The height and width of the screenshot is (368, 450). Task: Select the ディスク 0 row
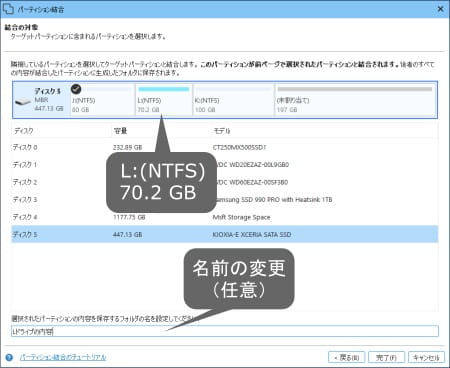point(225,147)
